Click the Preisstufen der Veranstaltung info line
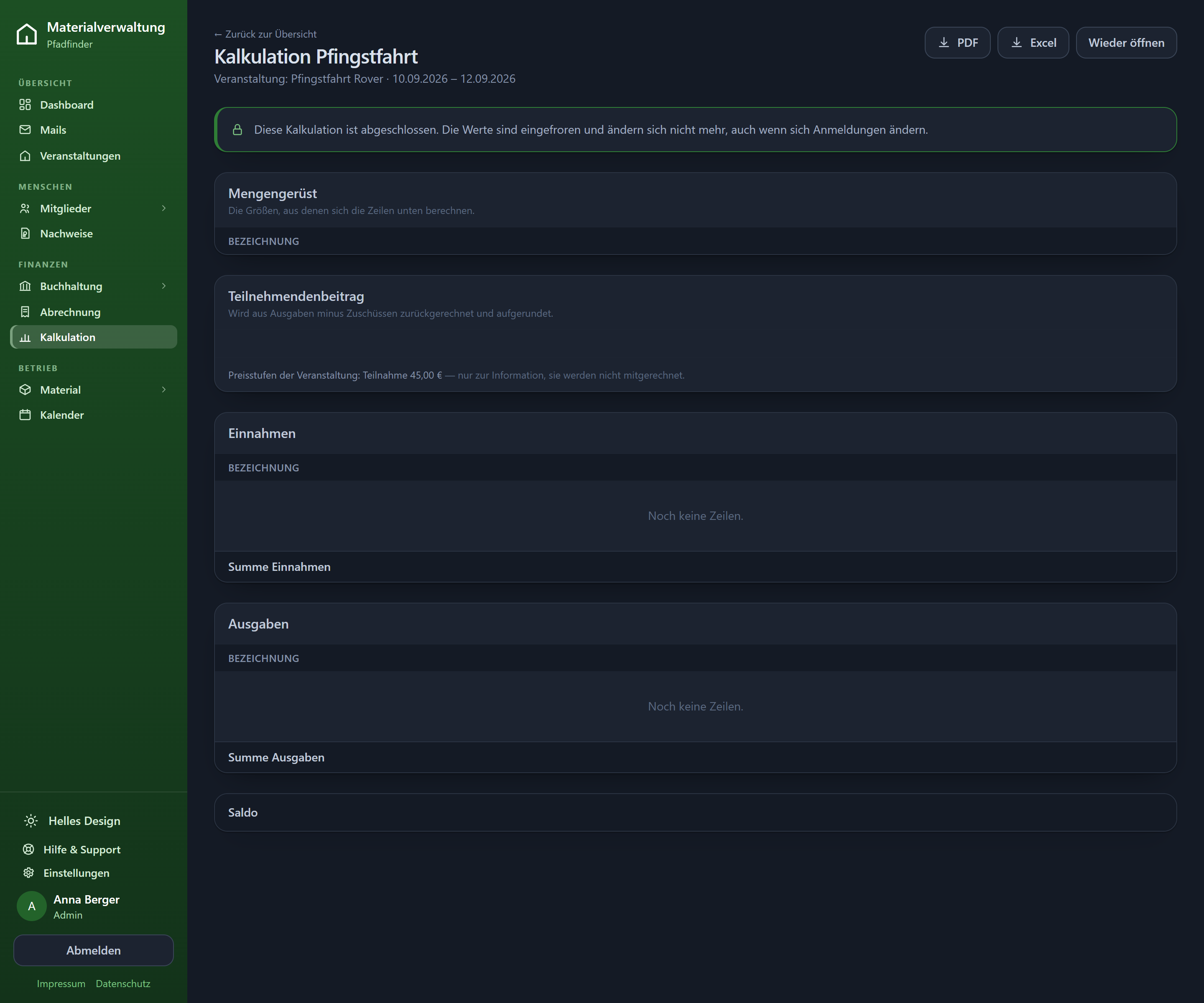The height and width of the screenshot is (1003, 1204). click(457, 375)
